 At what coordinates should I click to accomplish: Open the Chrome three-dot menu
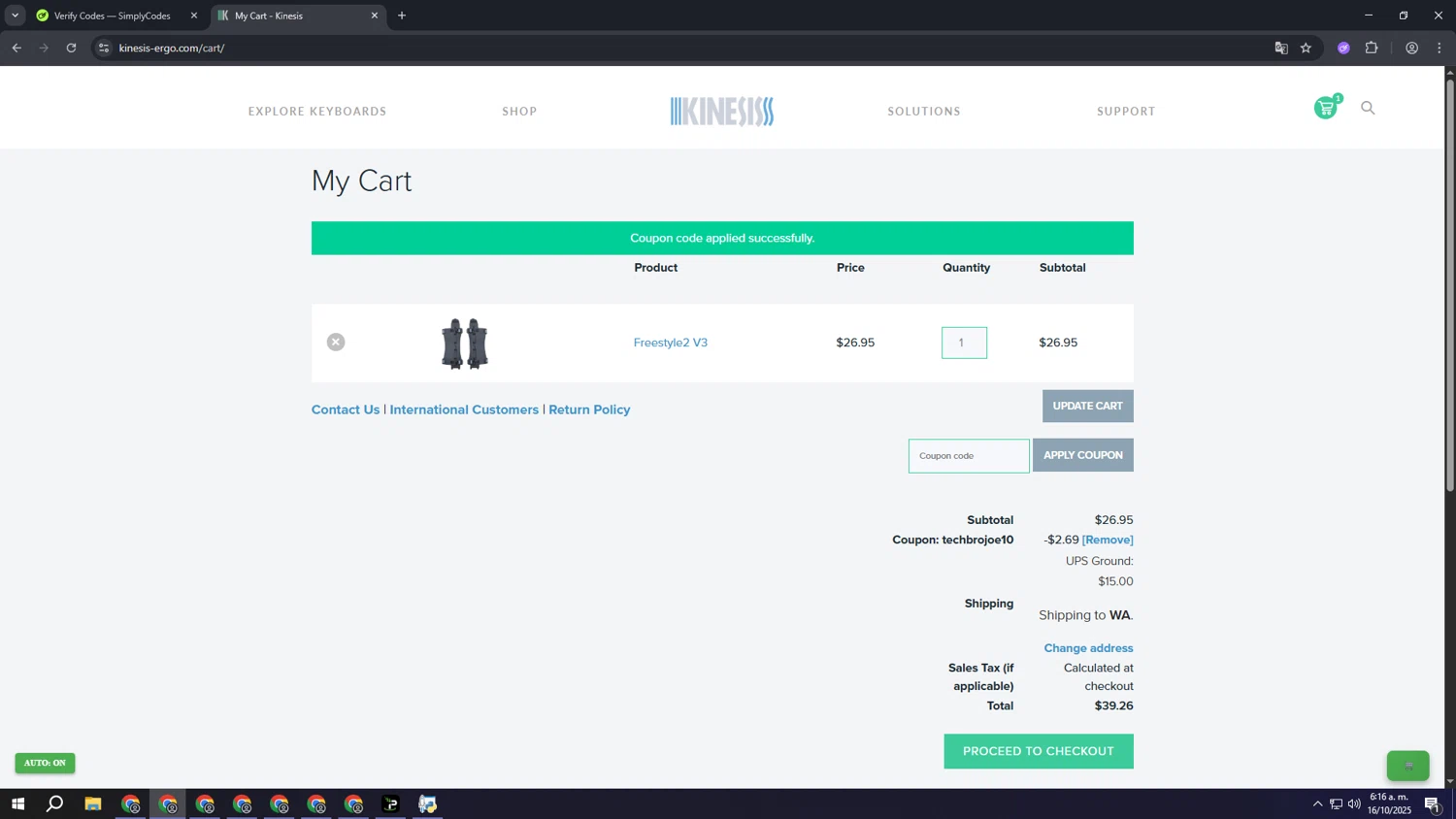(x=1439, y=48)
